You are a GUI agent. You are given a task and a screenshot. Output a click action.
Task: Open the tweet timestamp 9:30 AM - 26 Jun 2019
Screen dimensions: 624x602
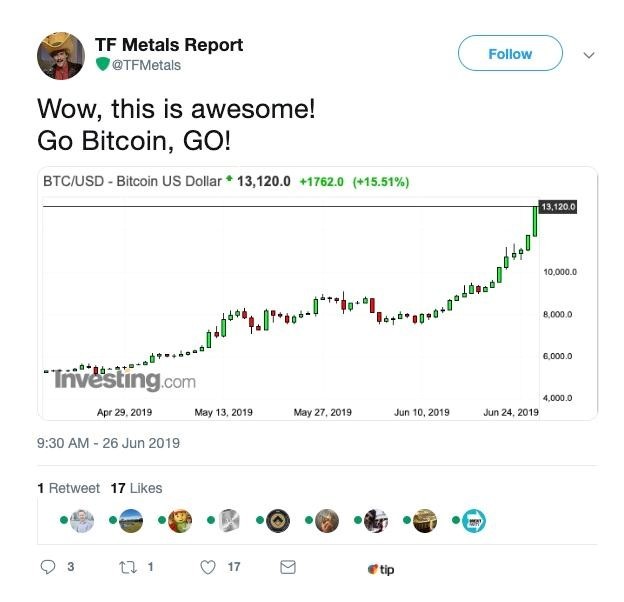(108, 443)
